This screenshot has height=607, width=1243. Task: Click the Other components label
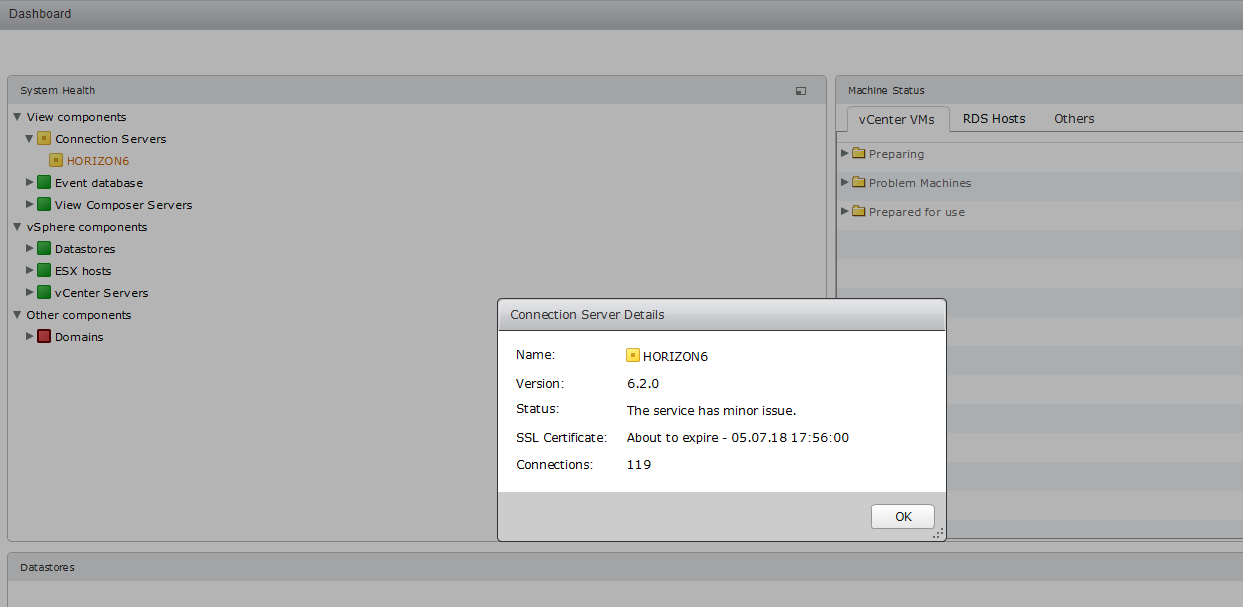[x=79, y=315]
